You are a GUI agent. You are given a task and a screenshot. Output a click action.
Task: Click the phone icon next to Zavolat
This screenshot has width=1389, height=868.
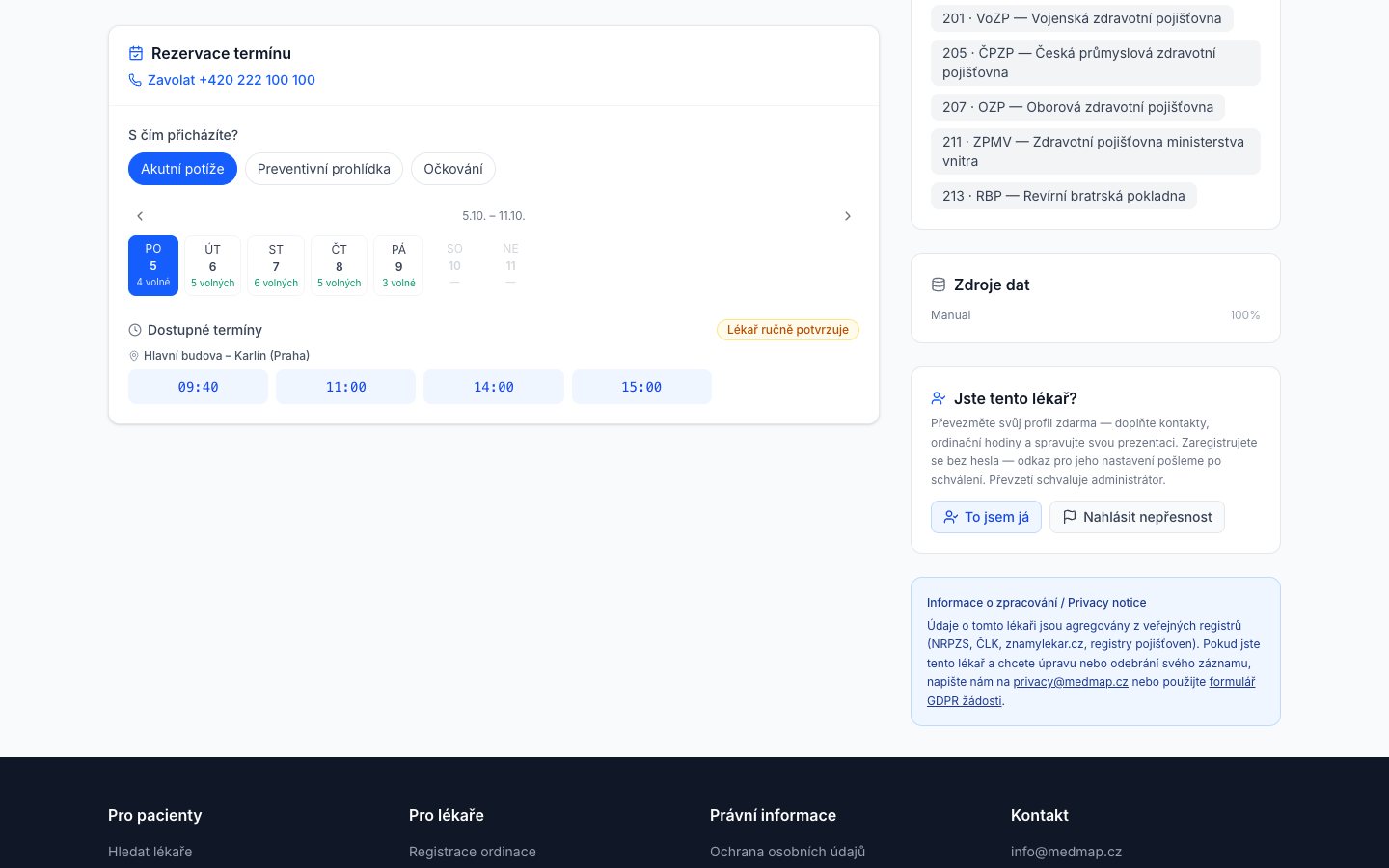(x=135, y=80)
